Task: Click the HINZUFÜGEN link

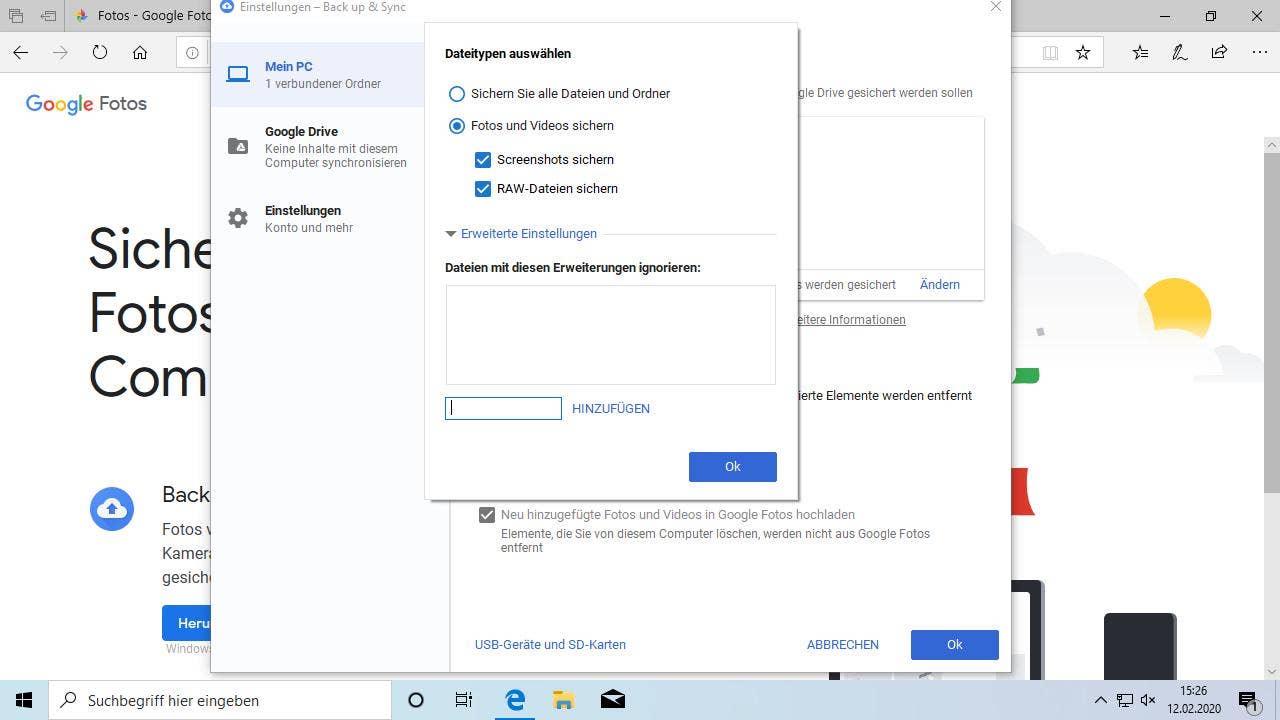Action: (610, 408)
